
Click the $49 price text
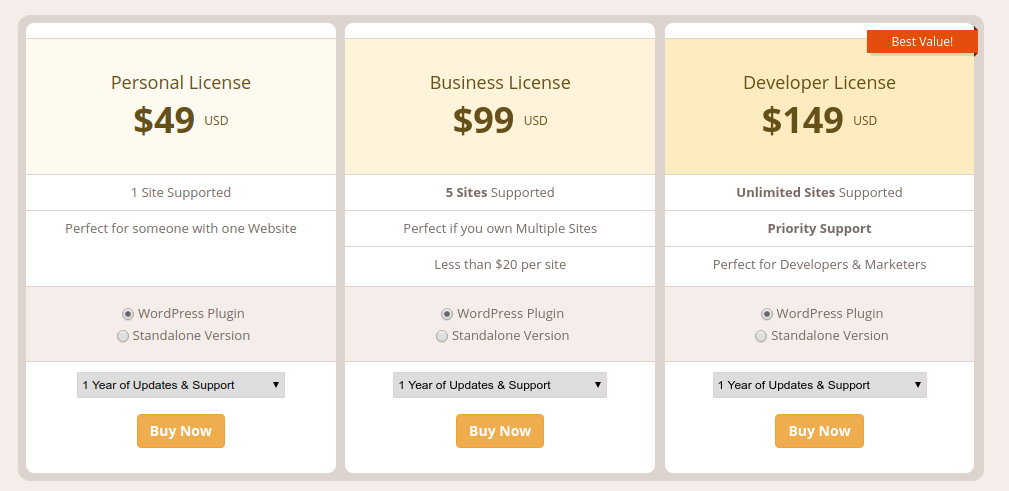tap(164, 120)
